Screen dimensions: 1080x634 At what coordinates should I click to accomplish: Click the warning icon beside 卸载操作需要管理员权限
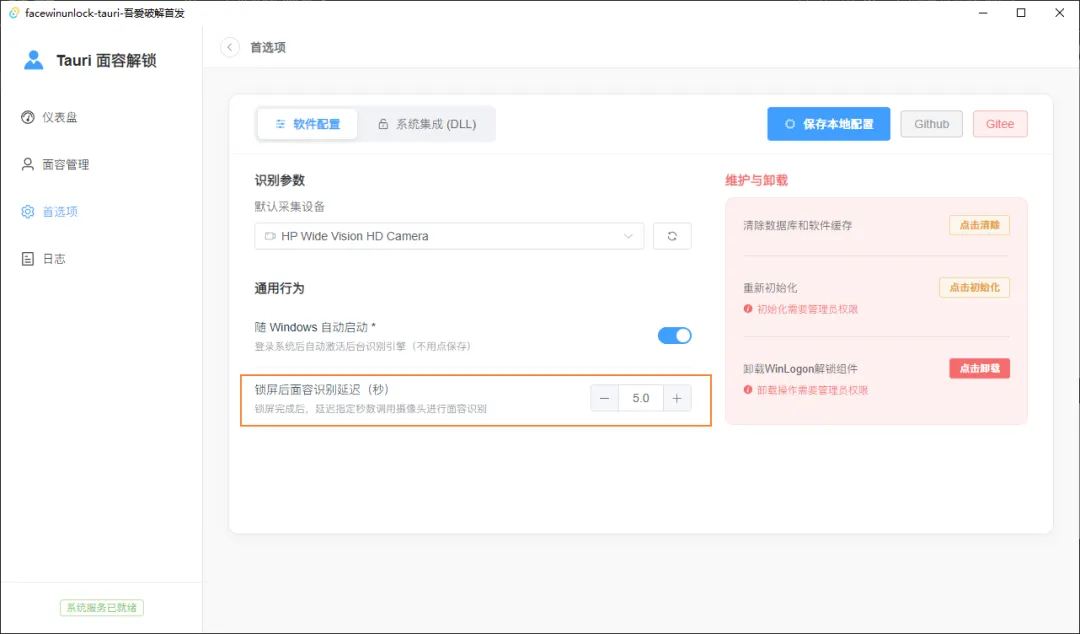coord(748,389)
